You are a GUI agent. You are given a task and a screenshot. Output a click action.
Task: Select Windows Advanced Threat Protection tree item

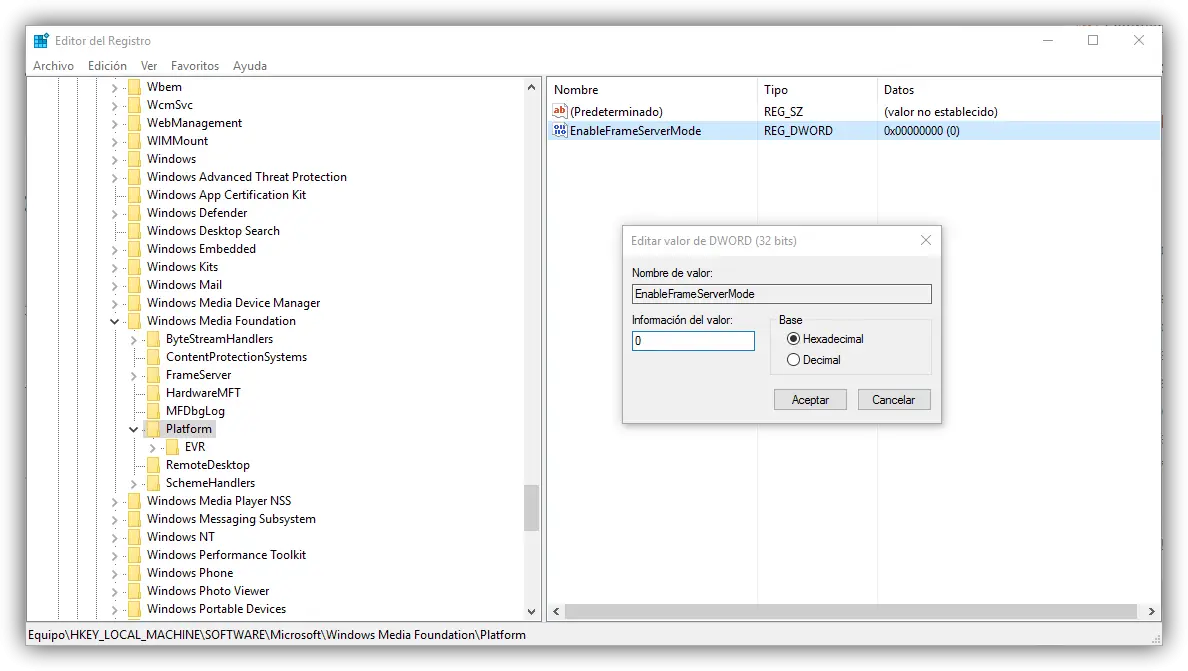pos(247,176)
